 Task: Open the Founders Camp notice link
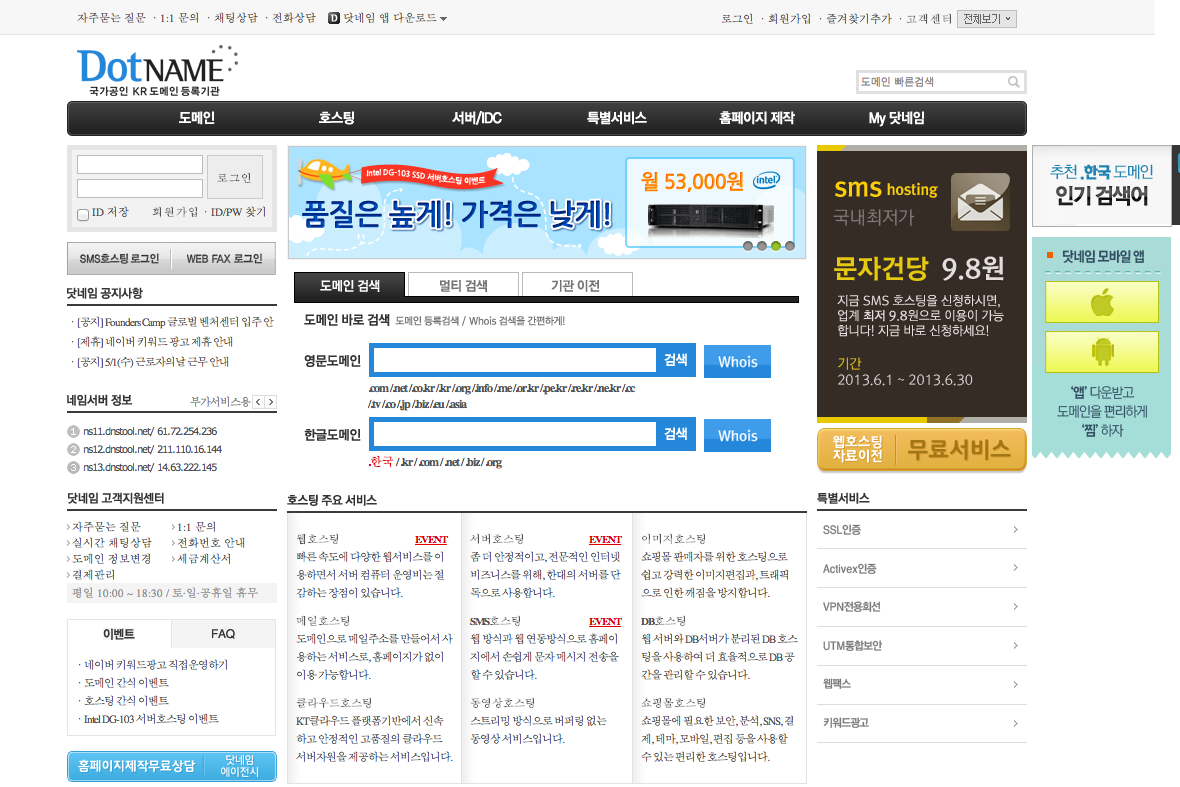(175, 322)
